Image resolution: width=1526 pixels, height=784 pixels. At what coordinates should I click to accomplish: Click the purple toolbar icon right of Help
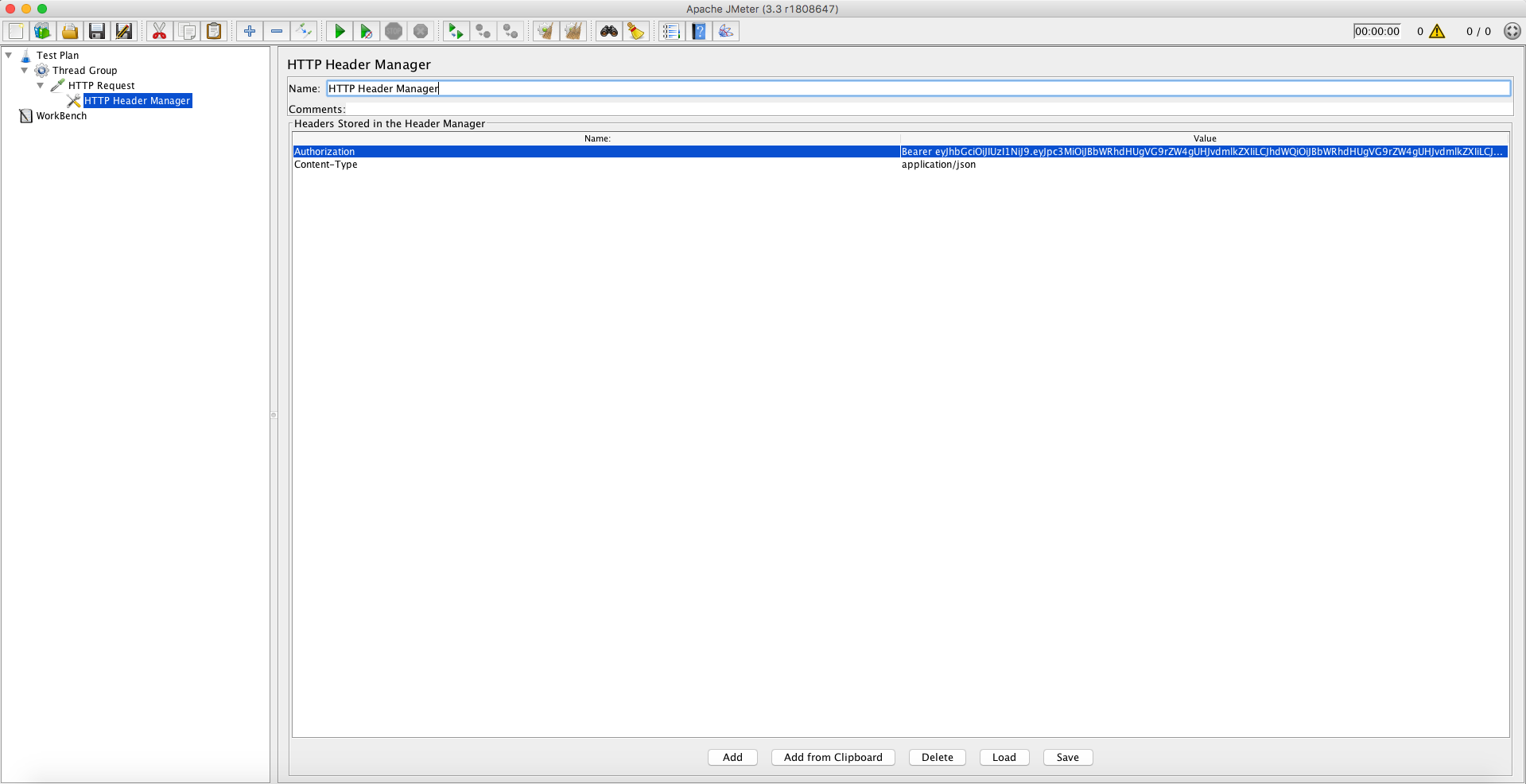point(726,31)
